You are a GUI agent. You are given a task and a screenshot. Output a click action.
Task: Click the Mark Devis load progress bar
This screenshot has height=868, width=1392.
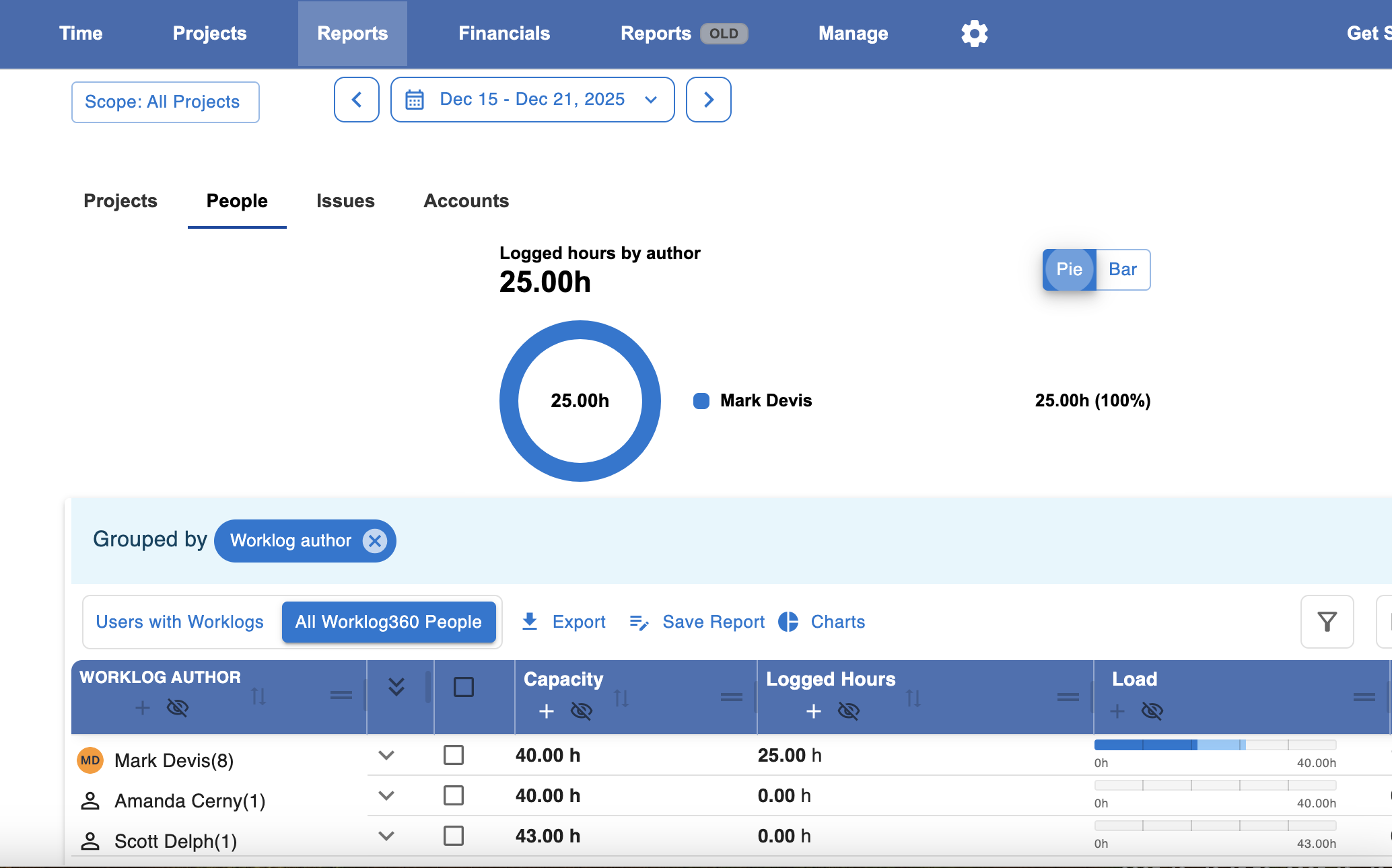1215,745
